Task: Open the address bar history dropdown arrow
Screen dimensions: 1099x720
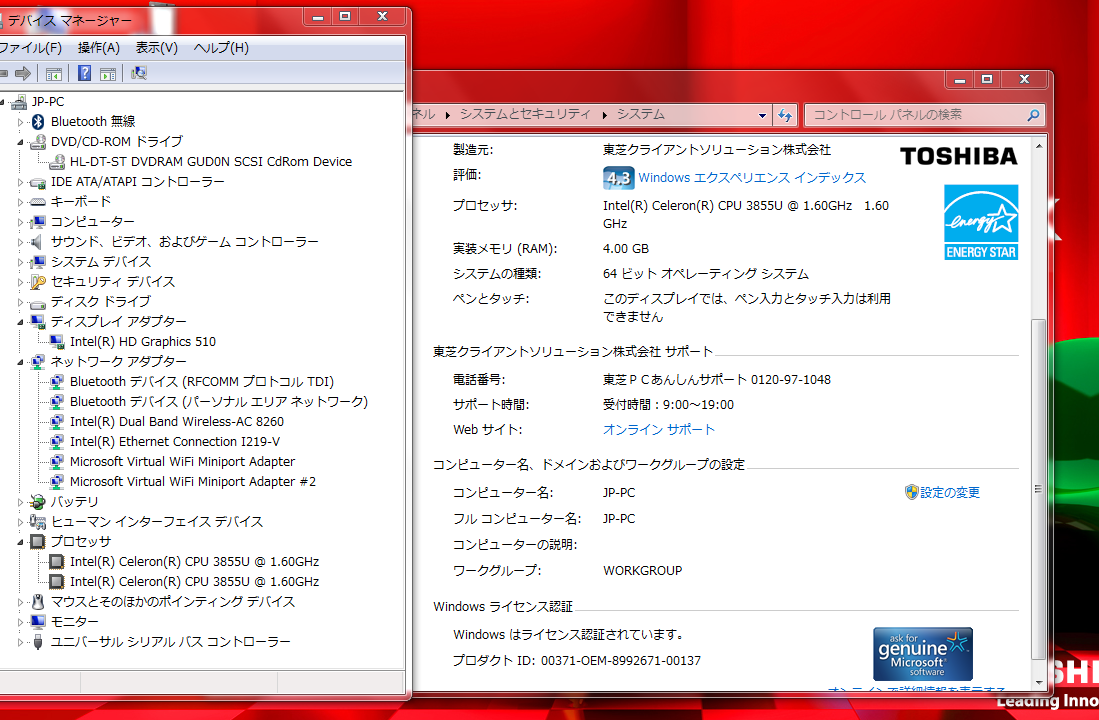Action: [763, 115]
